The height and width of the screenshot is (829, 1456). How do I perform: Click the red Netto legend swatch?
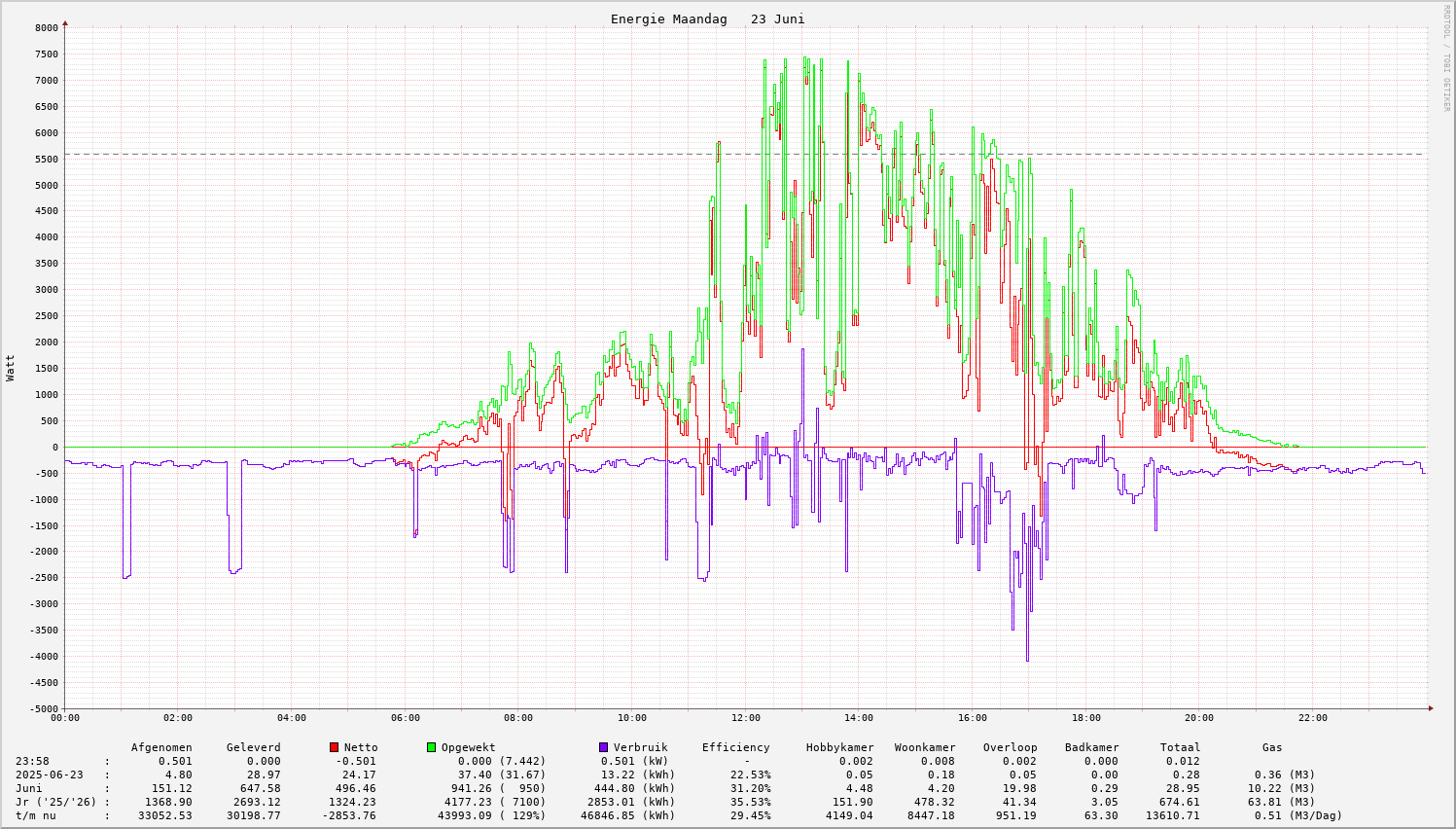click(x=334, y=747)
